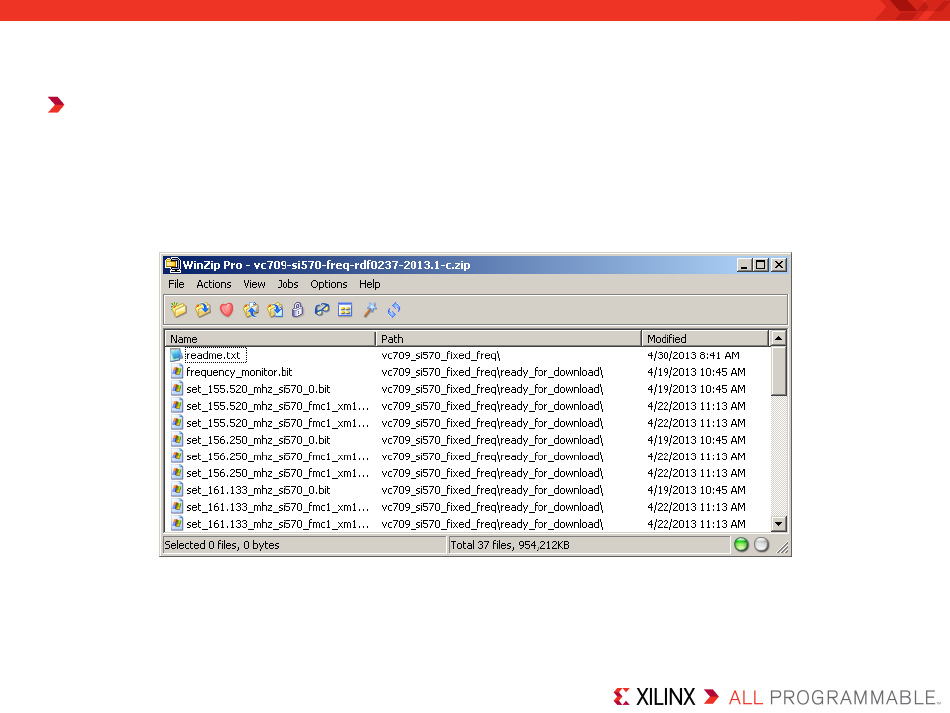Click the scrollbar up arrow
The image size is (950, 713).
click(779, 338)
